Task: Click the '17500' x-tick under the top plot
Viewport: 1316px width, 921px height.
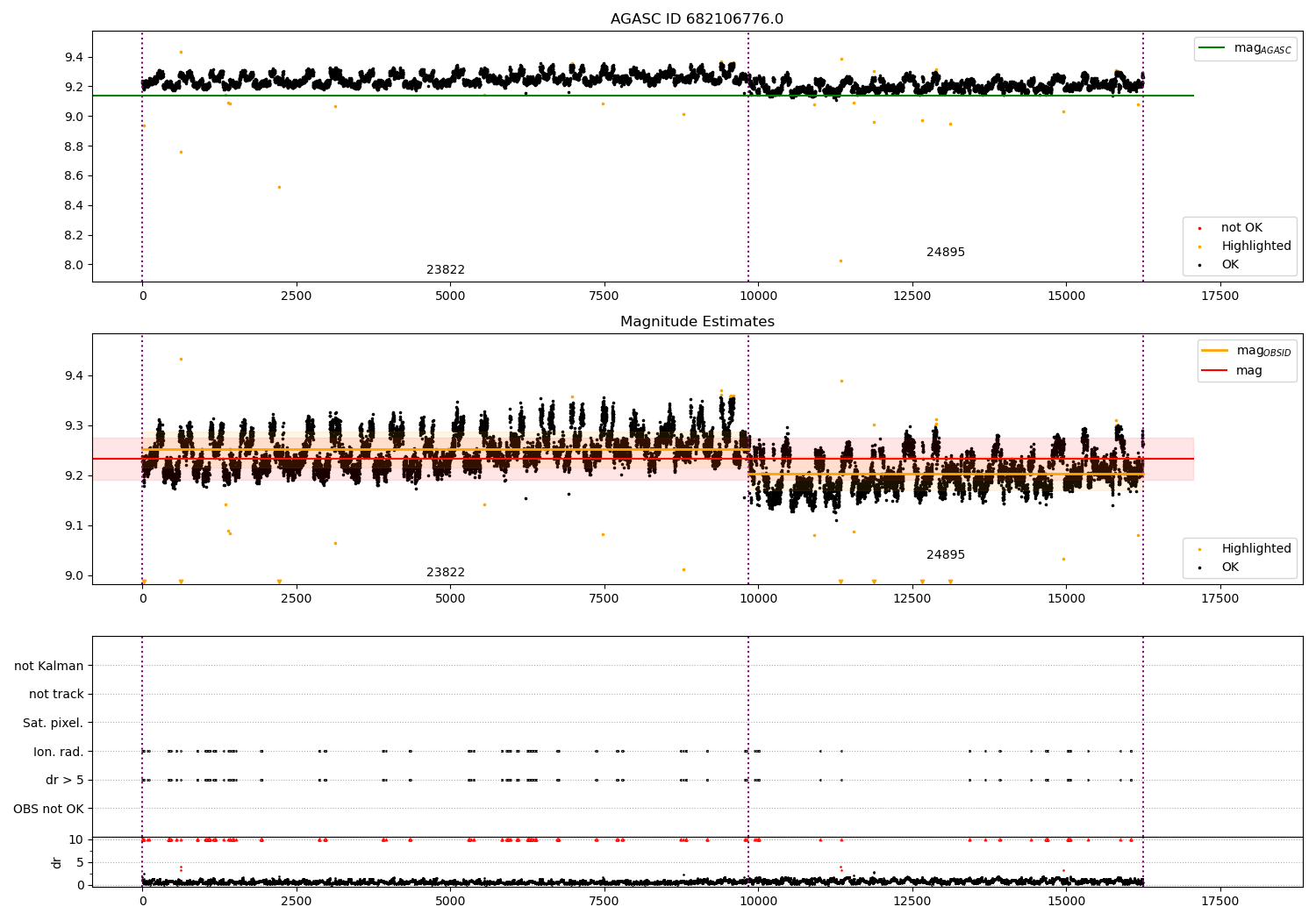Action: 1219,296
